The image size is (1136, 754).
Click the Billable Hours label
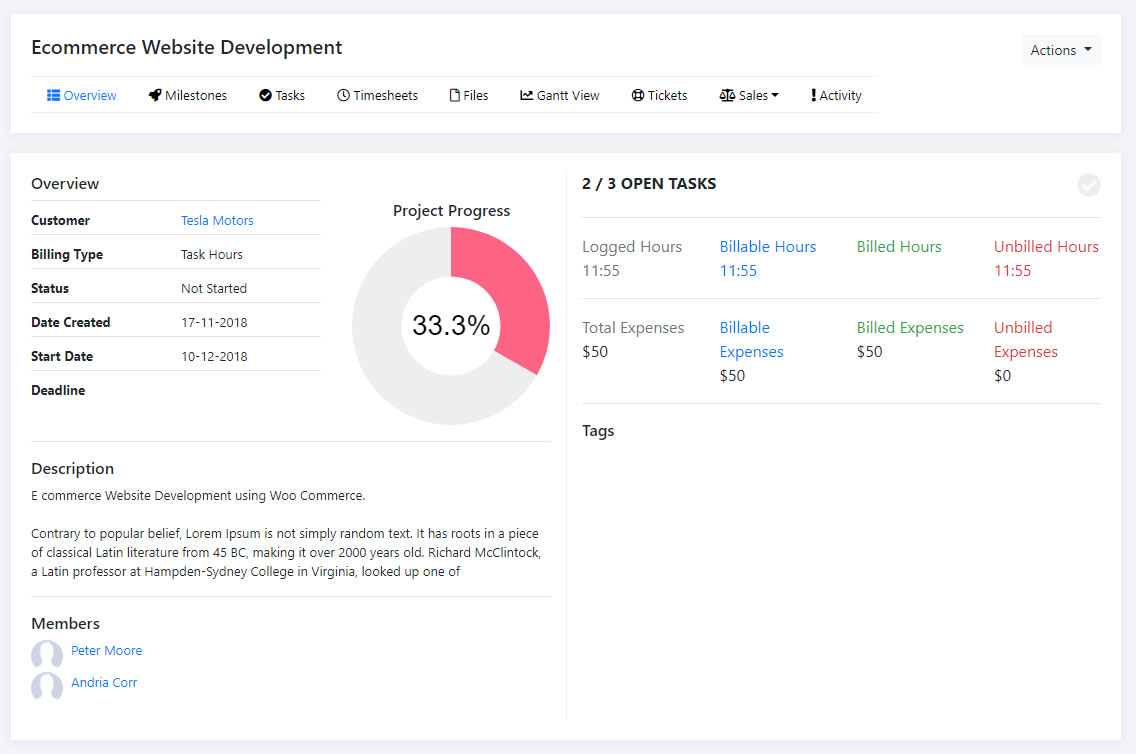click(768, 247)
